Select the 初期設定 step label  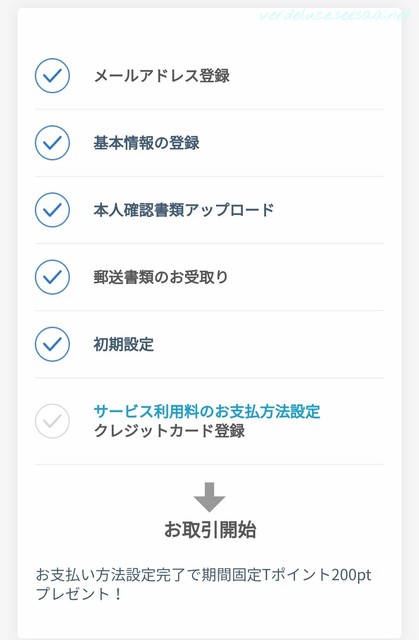124,344
